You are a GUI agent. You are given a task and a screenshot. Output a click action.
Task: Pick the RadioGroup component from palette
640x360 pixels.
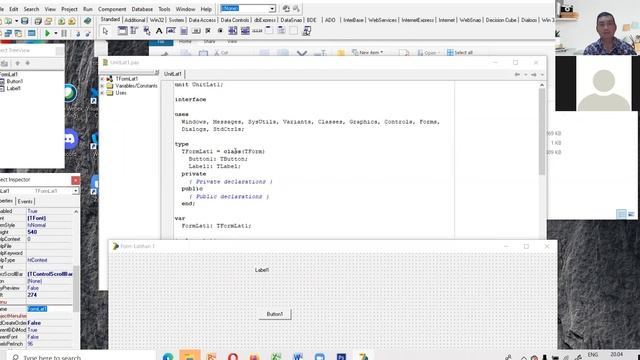coord(282,31)
